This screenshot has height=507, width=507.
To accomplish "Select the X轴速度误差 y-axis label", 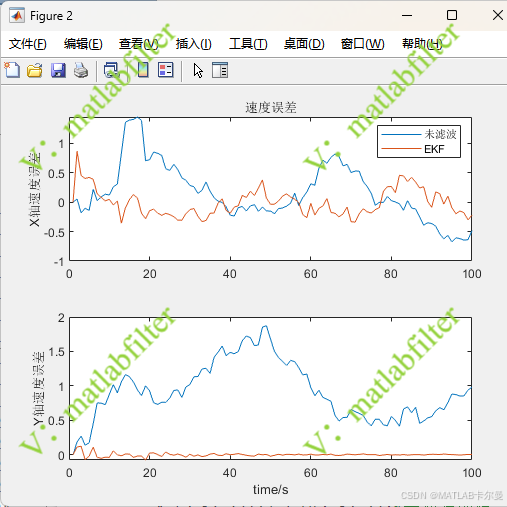I will click(x=35, y=189).
